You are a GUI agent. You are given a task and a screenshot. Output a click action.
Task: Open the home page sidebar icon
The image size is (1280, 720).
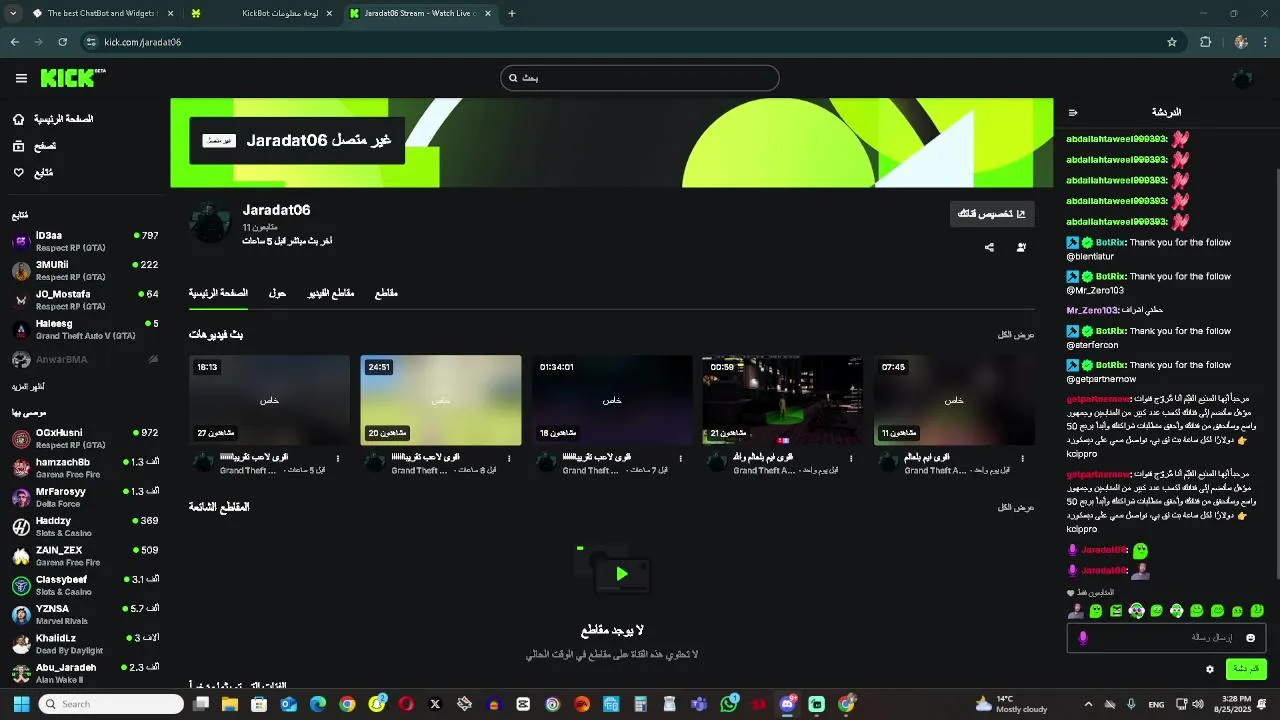(18, 119)
